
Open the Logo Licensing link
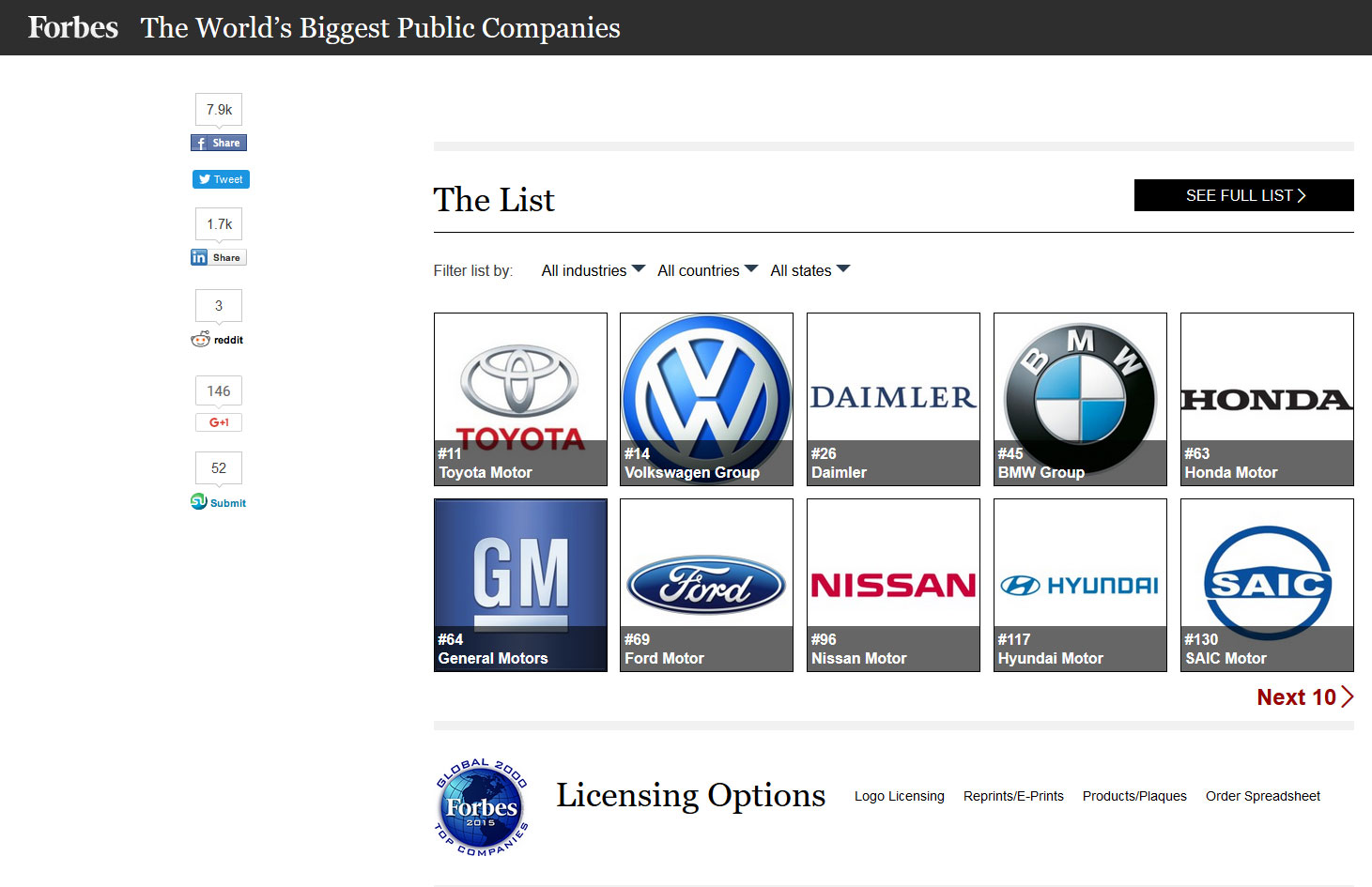(x=900, y=796)
